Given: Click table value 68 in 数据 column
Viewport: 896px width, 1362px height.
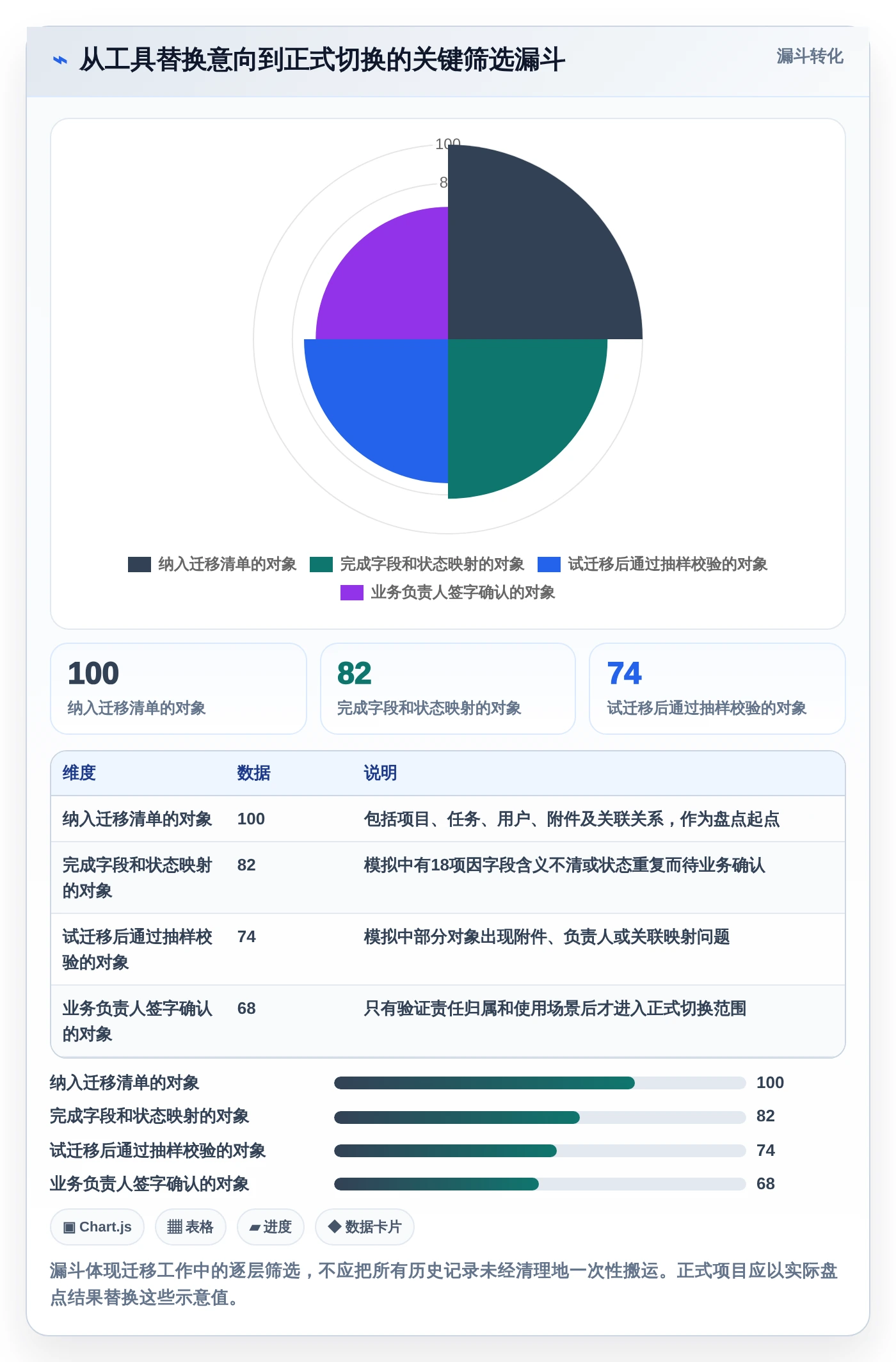Looking at the screenshot, I should click(x=246, y=1008).
